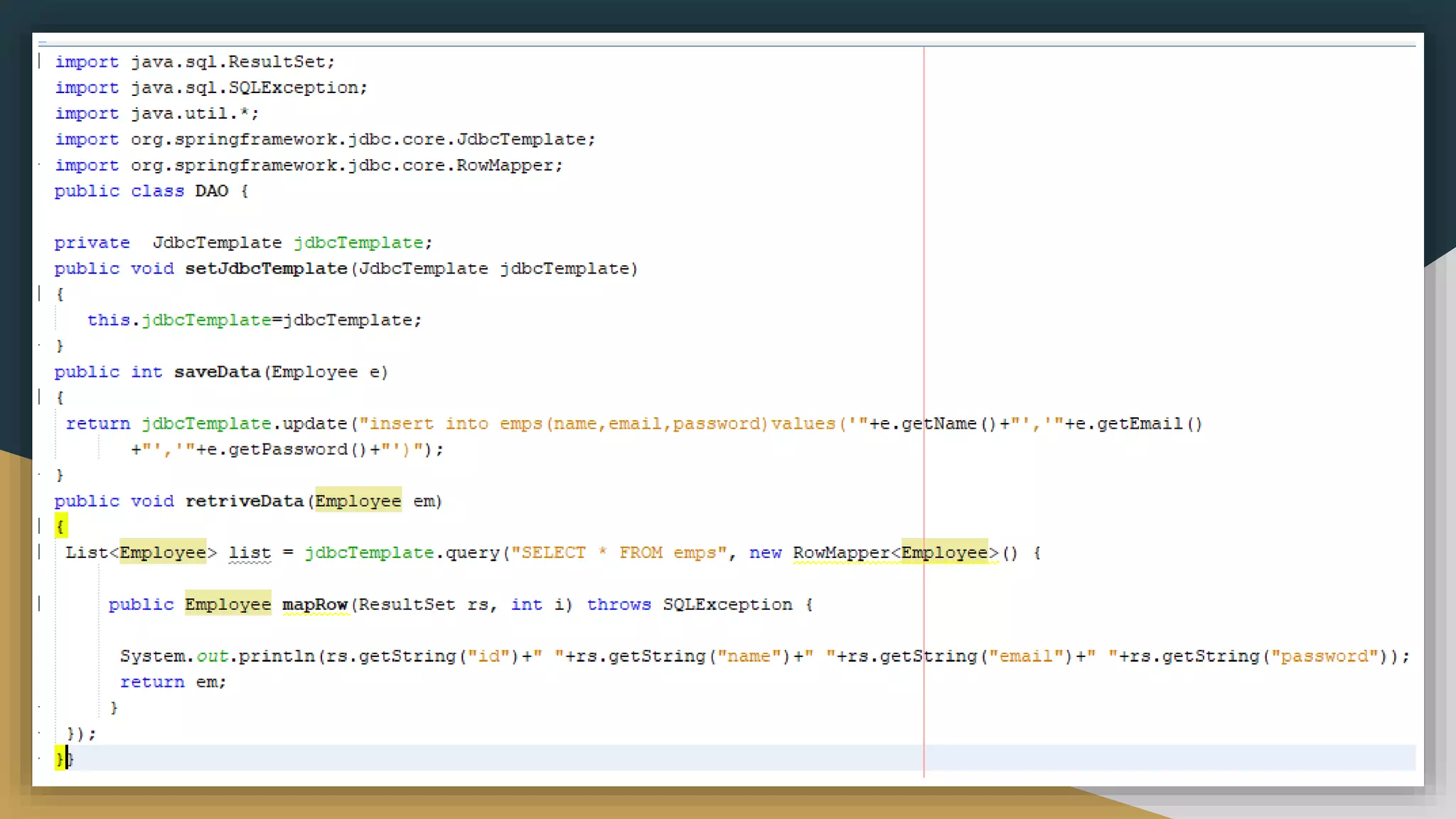Click the "password" string in println statement
The width and height of the screenshot is (1456, 819).
point(1324,656)
